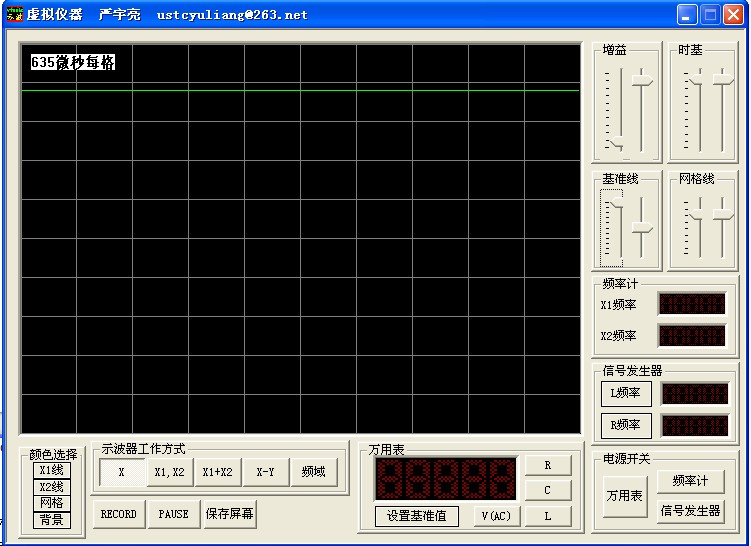751x546 pixels.
Task: Click the 设置基准值 button
Action: (x=416, y=516)
